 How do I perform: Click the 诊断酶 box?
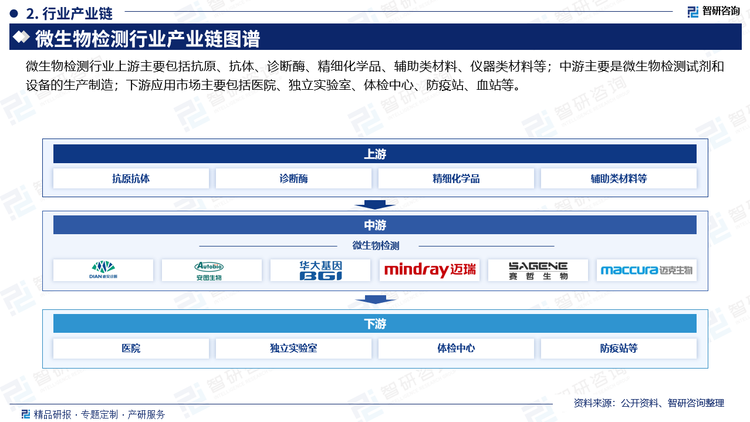point(294,178)
